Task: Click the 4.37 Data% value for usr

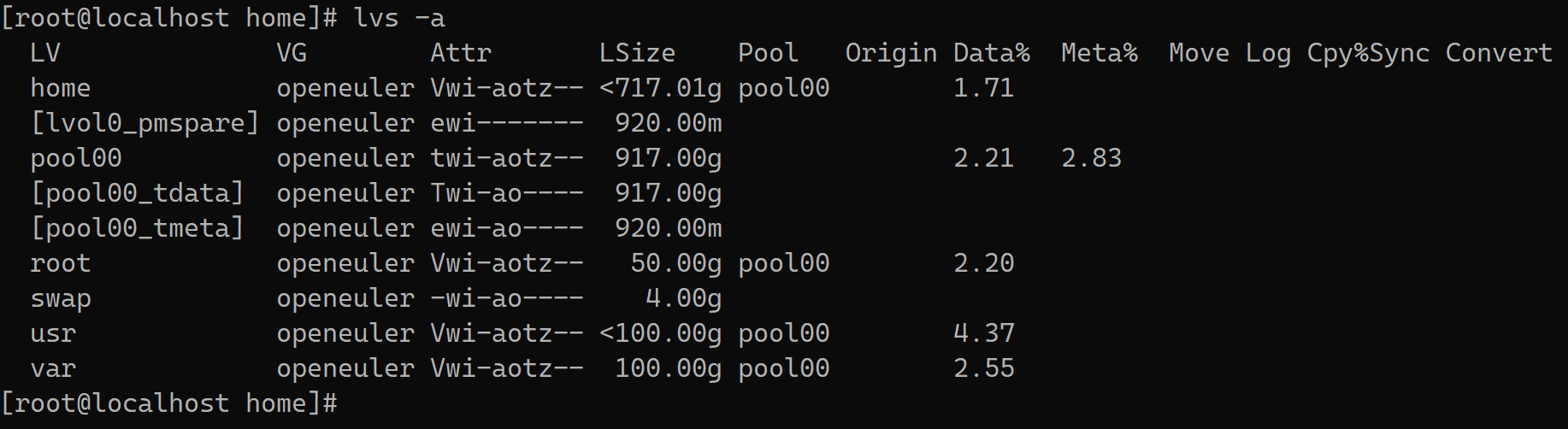Action: [x=984, y=333]
